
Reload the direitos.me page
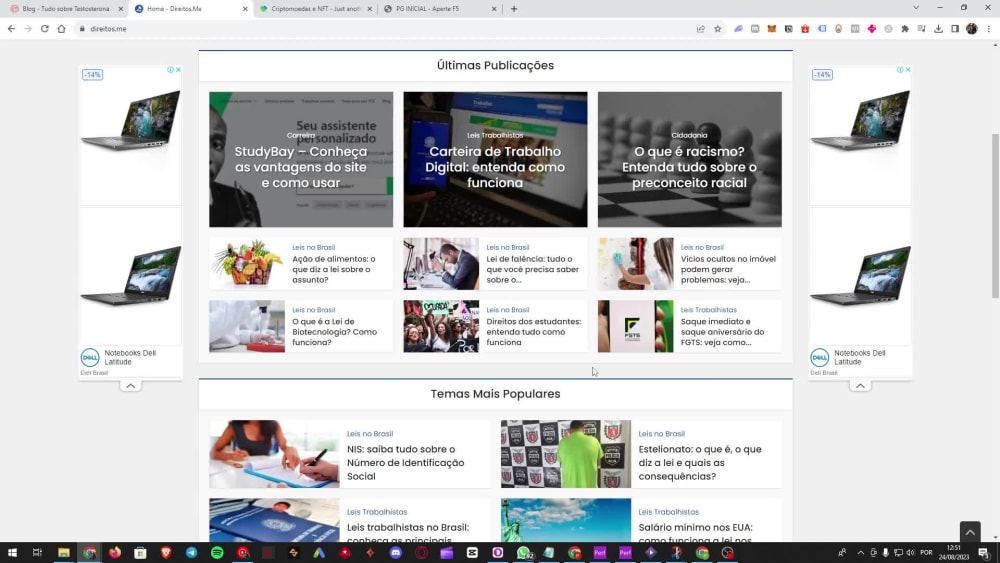tap(45, 29)
